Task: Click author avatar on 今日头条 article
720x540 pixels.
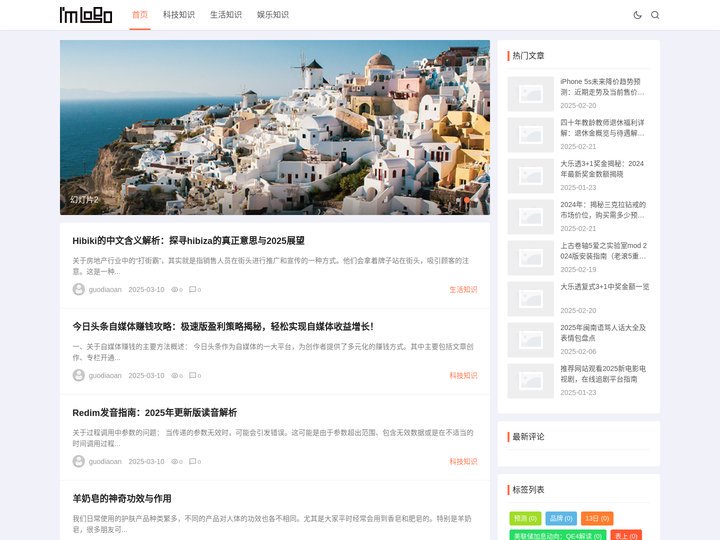Action: tap(79, 375)
